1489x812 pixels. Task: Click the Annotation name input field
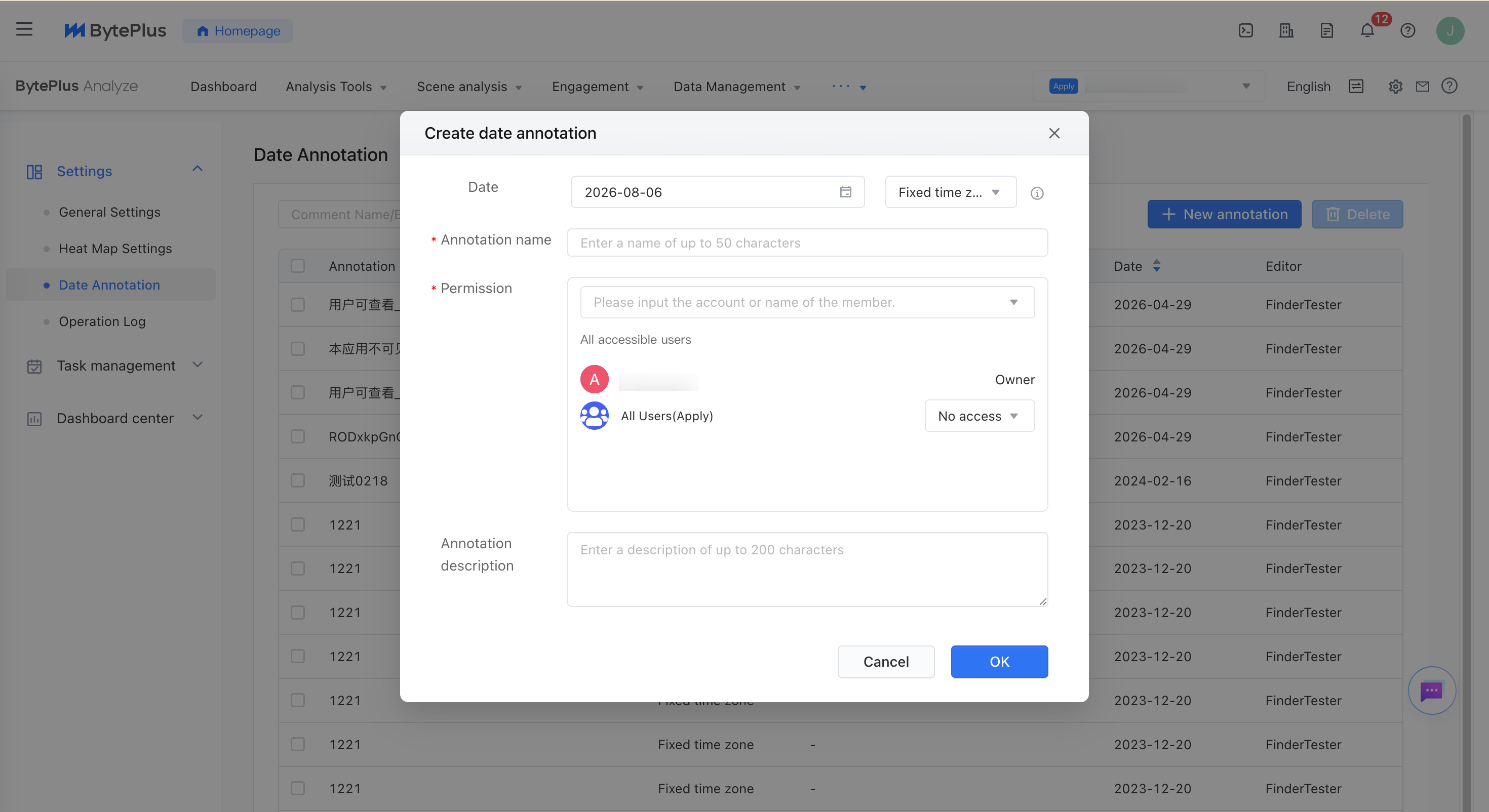pyautogui.click(x=807, y=242)
